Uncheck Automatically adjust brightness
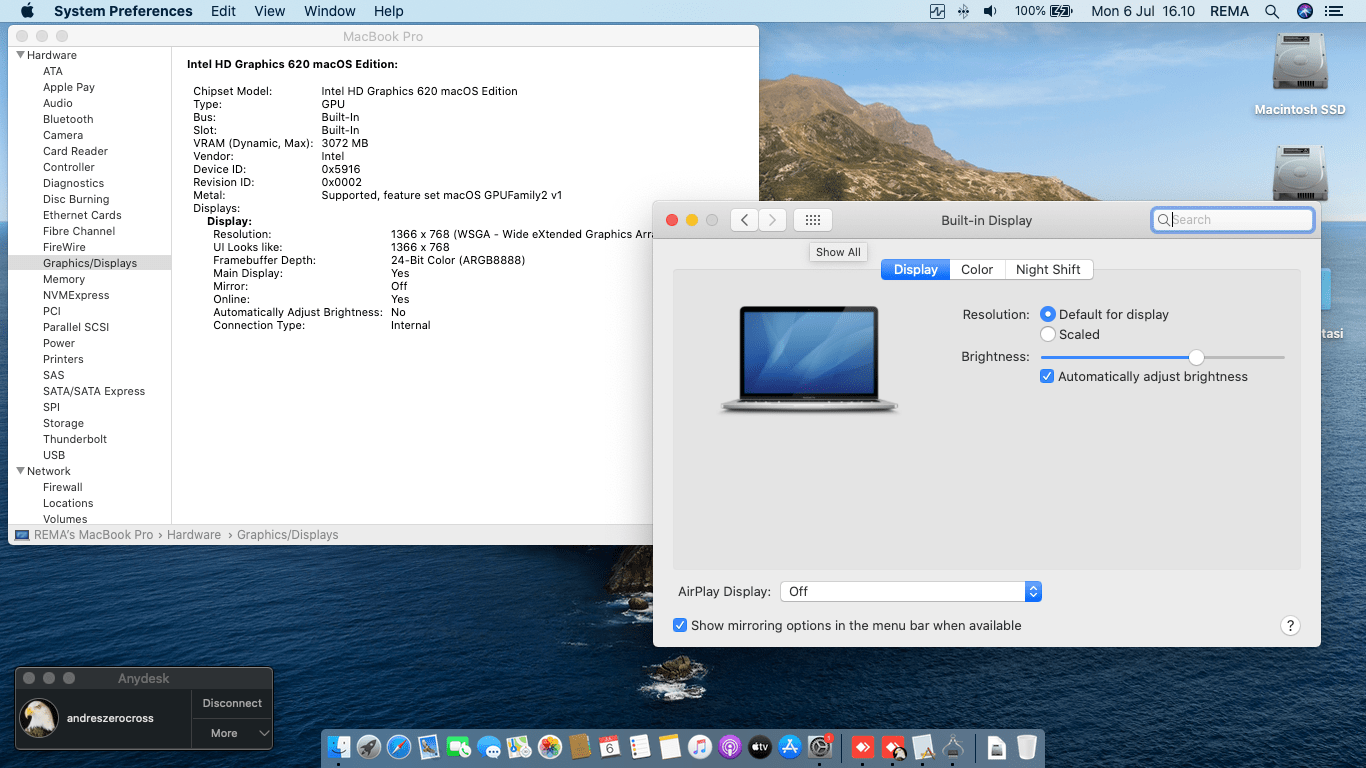Image resolution: width=1366 pixels, height=768 pixels. tap(1047, 377)
